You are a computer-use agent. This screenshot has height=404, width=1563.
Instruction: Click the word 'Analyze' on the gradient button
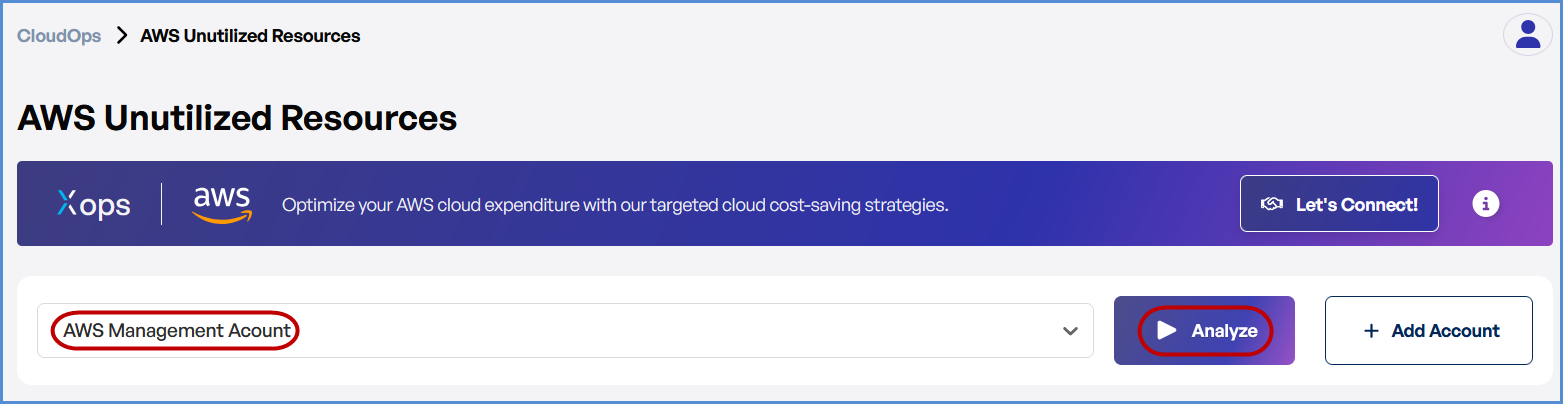tap(1224, 331)
